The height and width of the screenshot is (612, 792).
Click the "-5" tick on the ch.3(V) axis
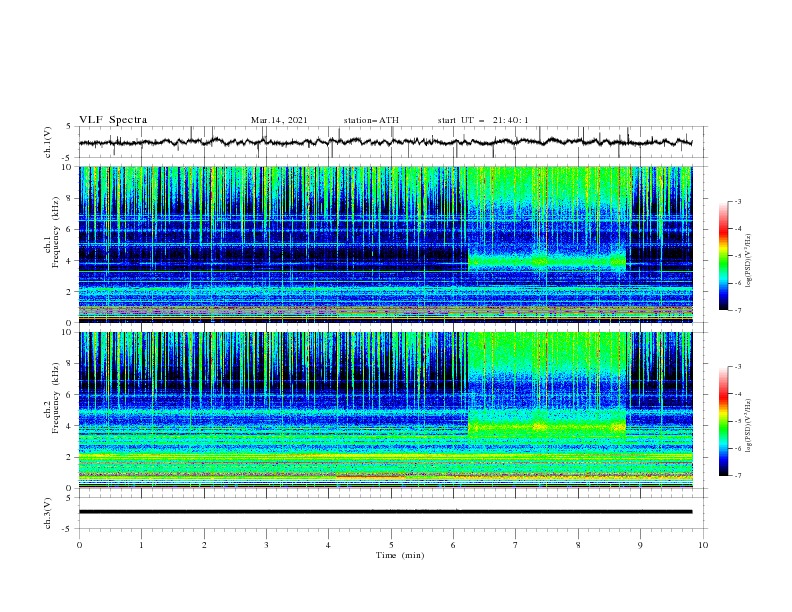68,529
